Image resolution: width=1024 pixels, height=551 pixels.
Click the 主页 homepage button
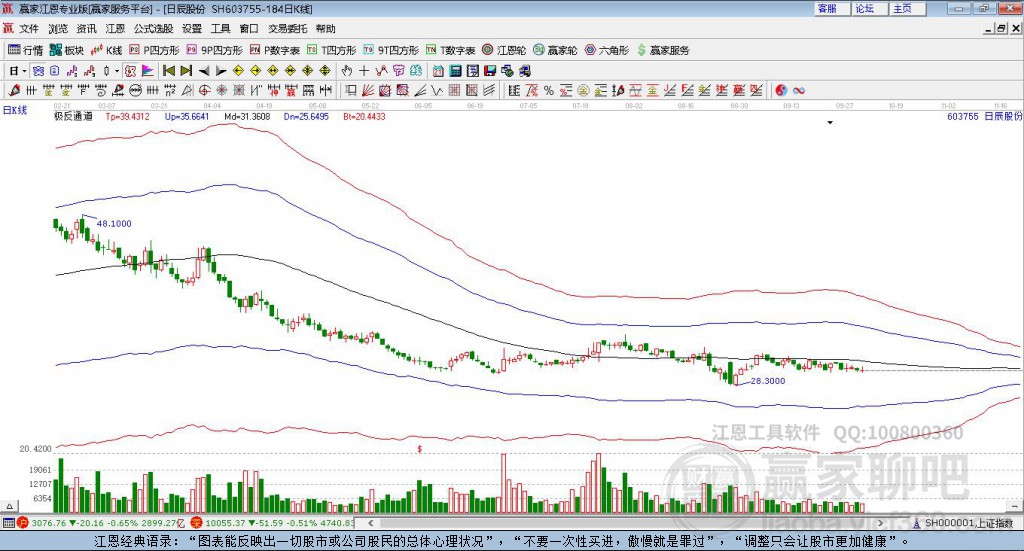pyautogui.click(x=908, y=8)
